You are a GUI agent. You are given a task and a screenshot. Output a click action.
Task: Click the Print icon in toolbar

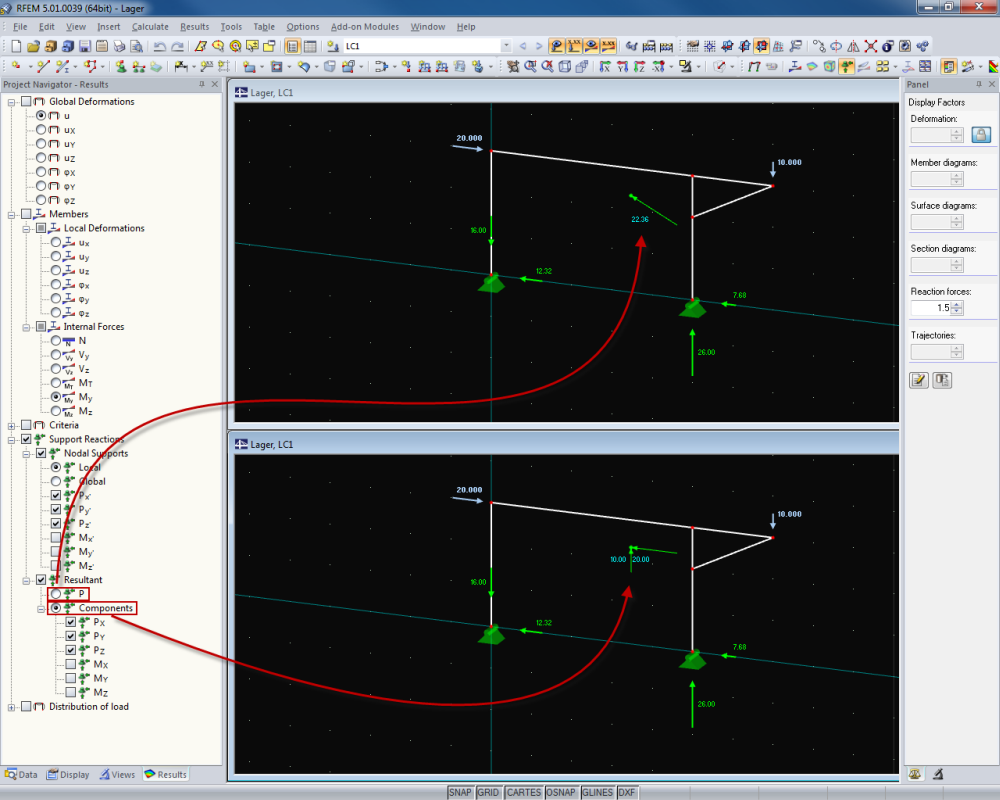119,46
